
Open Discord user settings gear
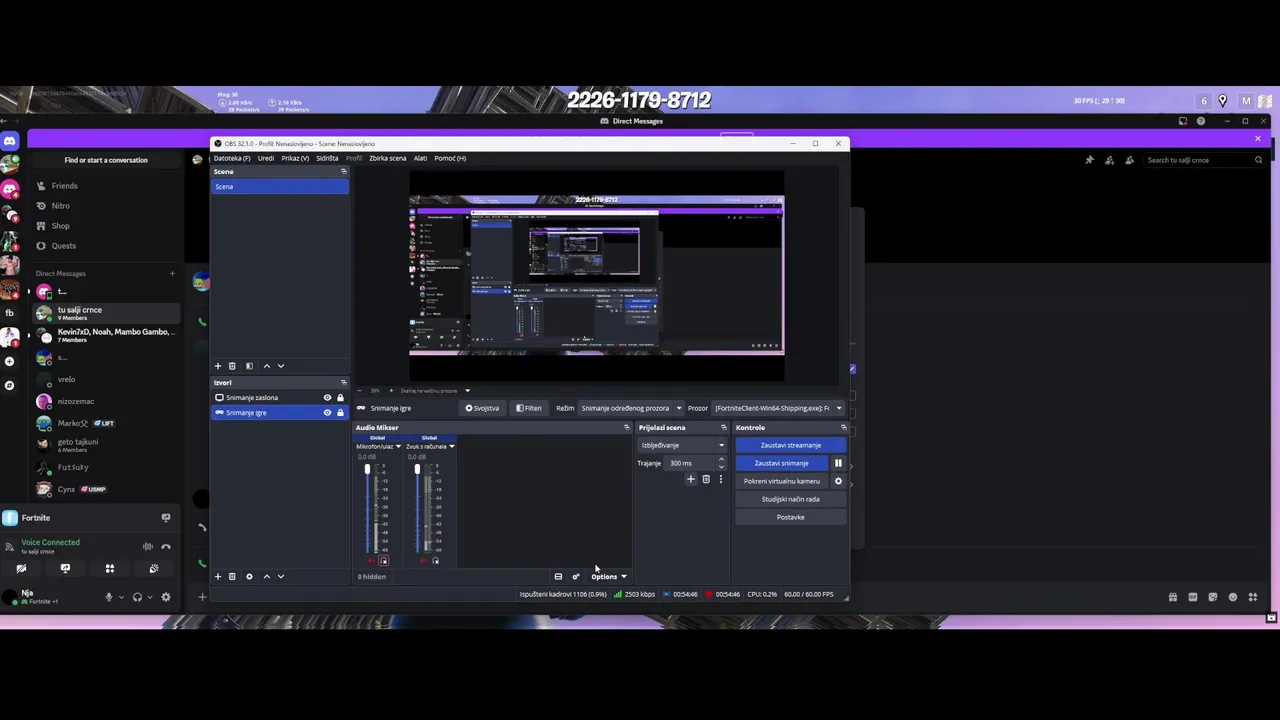tap(165, 597)
